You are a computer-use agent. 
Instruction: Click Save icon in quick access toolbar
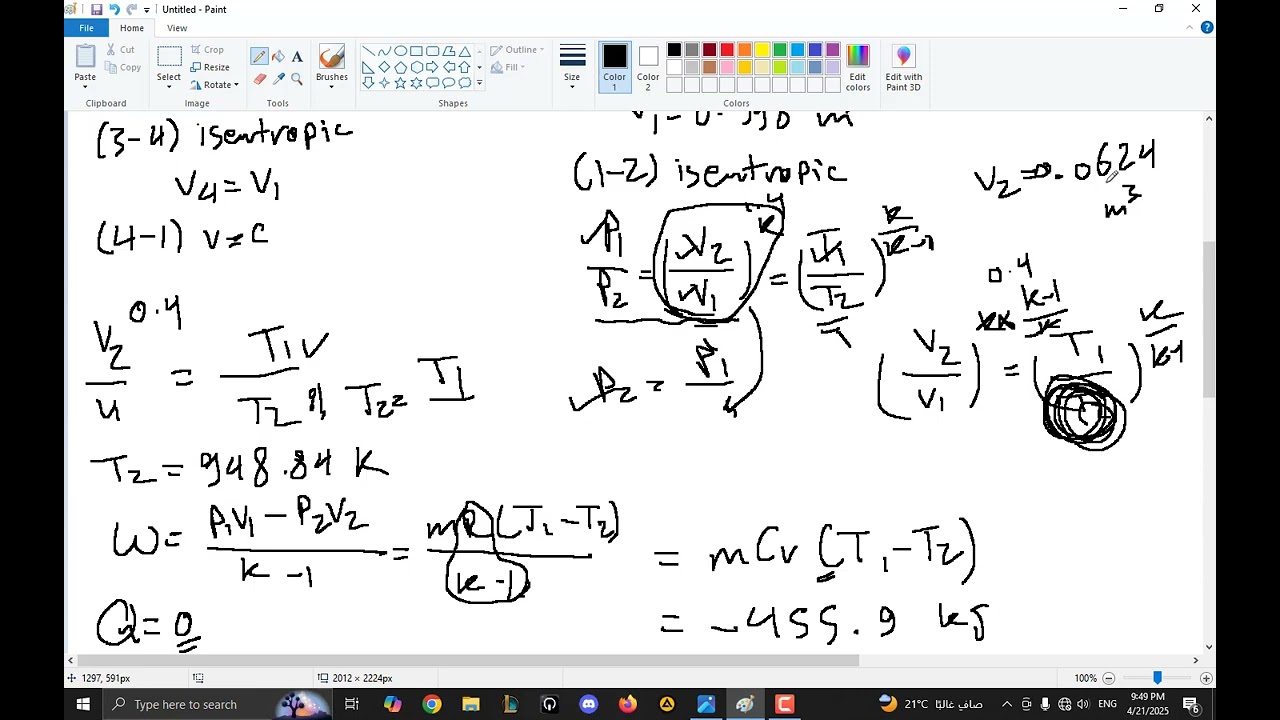tap(96, 9)
